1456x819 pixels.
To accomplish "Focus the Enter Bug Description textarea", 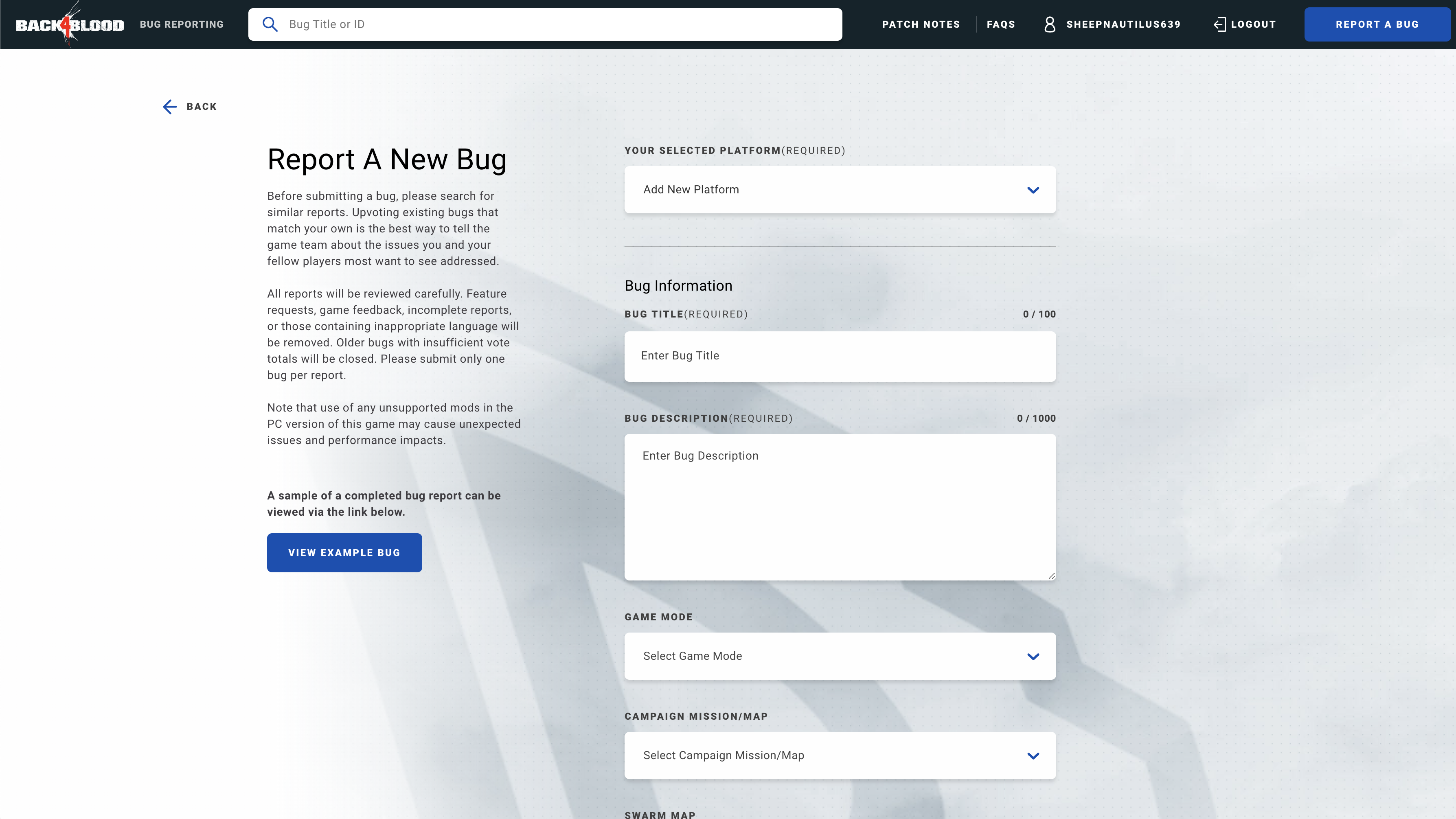I will click(x=840, y=507).
